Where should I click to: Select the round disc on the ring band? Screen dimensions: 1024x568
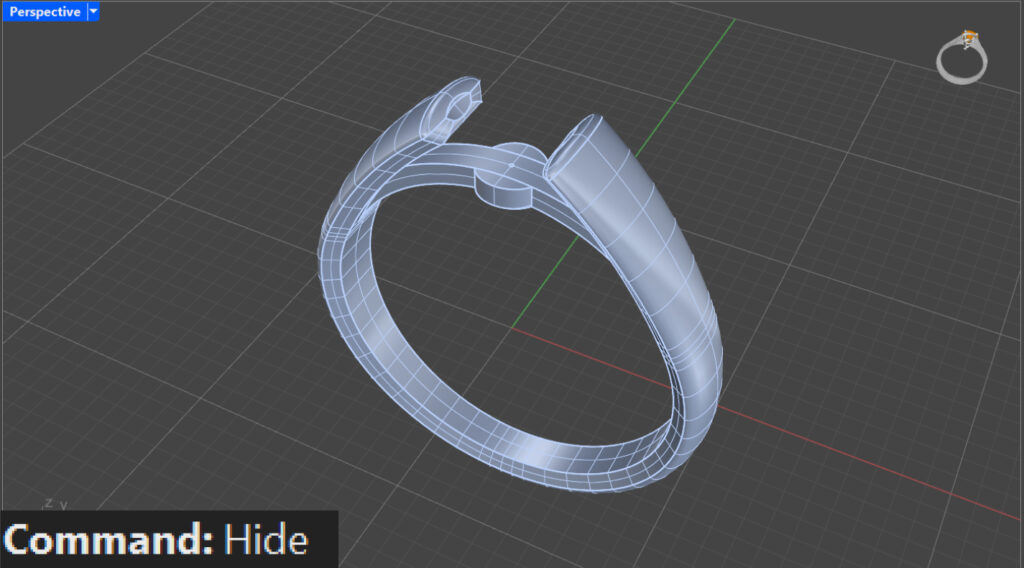[x=507, y=180]
